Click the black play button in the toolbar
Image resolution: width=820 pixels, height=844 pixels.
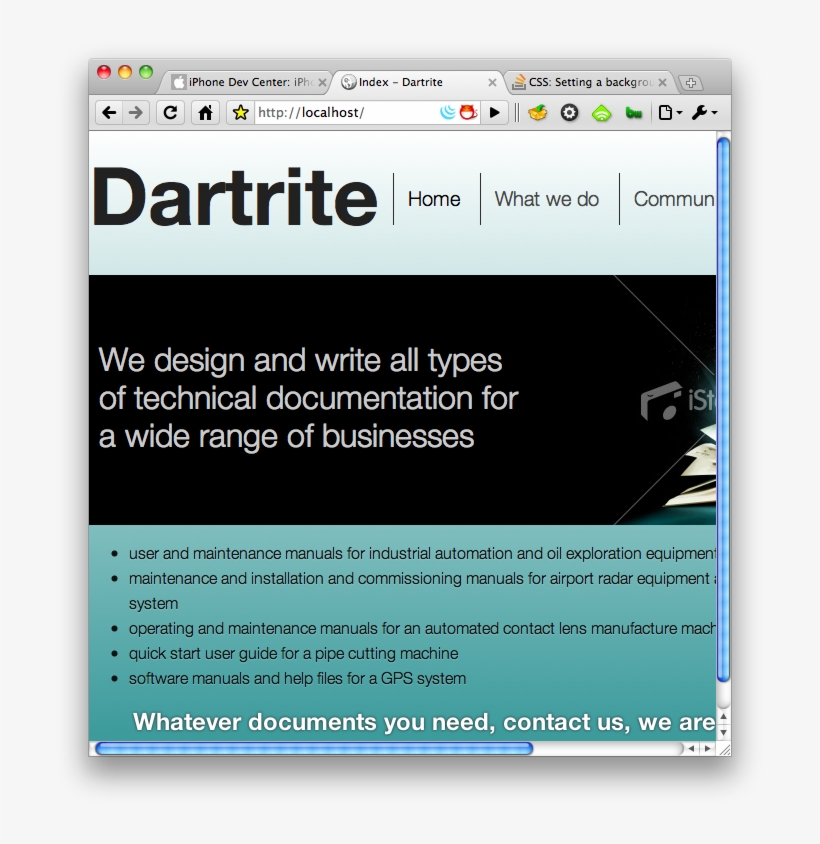pos(494,112)
